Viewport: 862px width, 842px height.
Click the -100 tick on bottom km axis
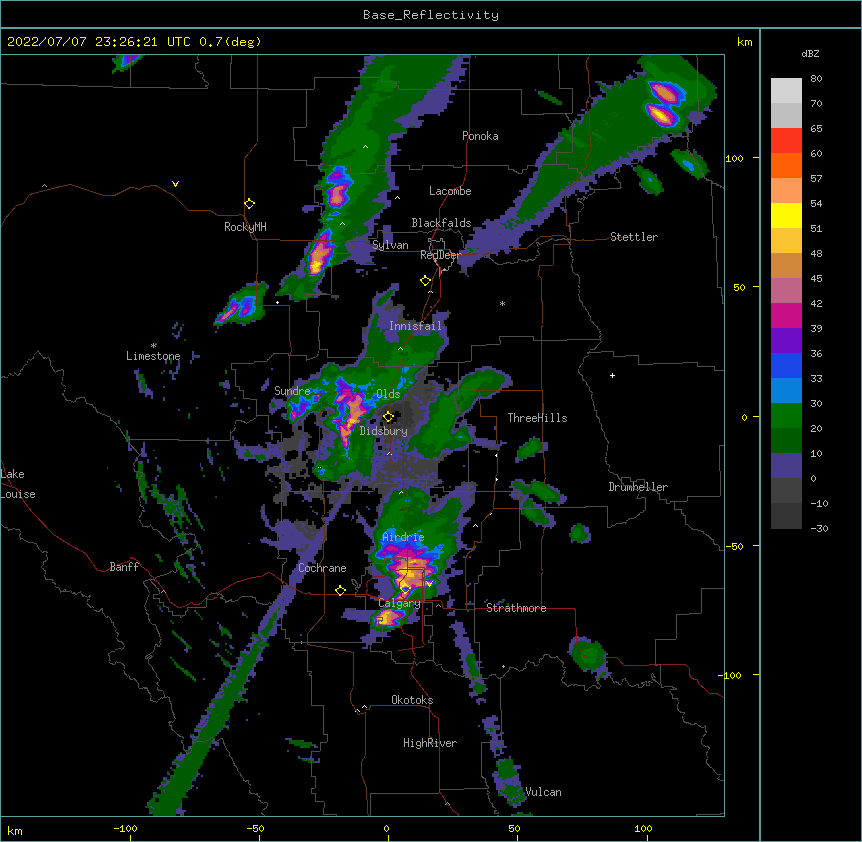click(125, 829)
